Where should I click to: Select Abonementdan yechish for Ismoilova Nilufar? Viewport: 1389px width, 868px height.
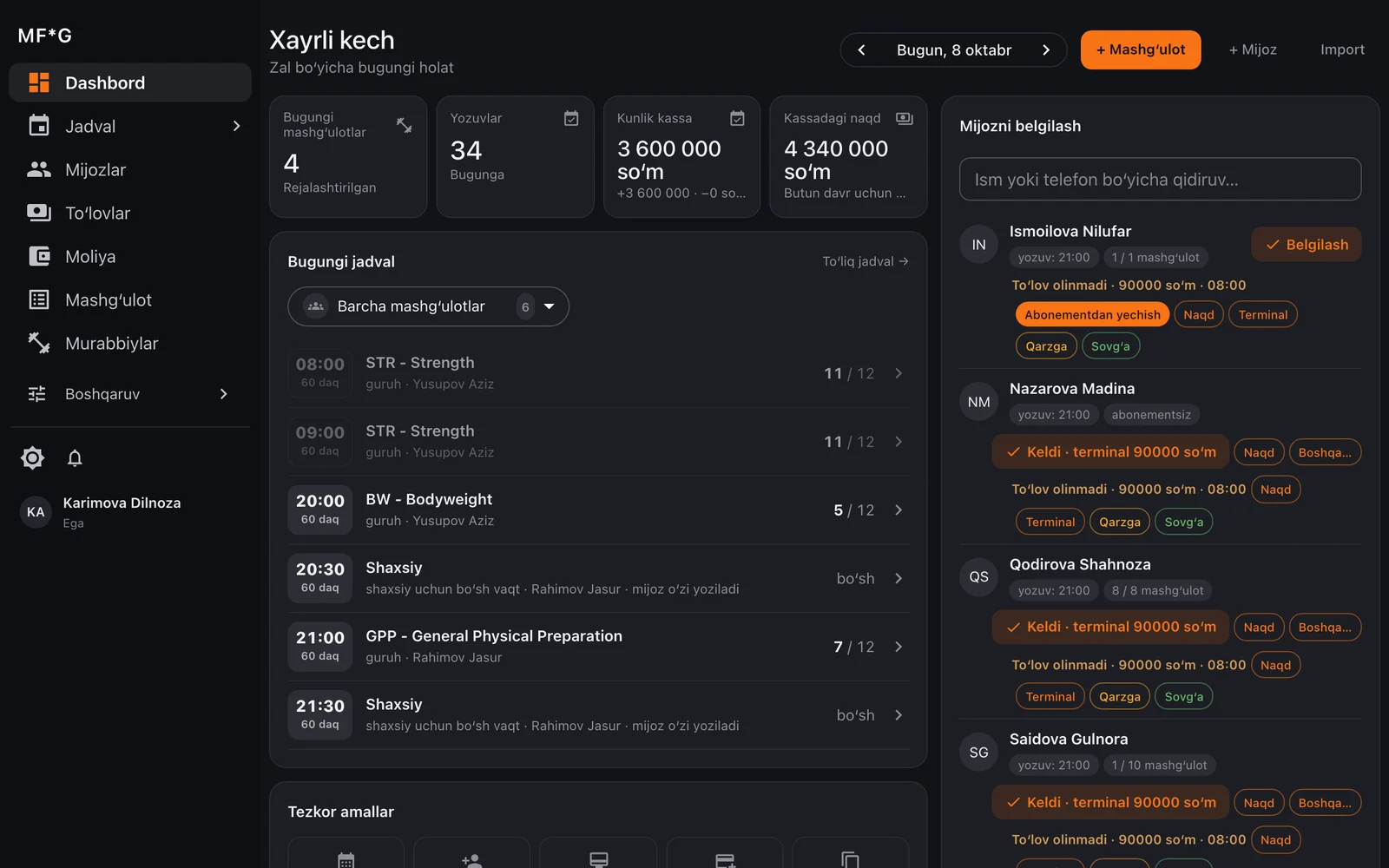click(1092, 315)
